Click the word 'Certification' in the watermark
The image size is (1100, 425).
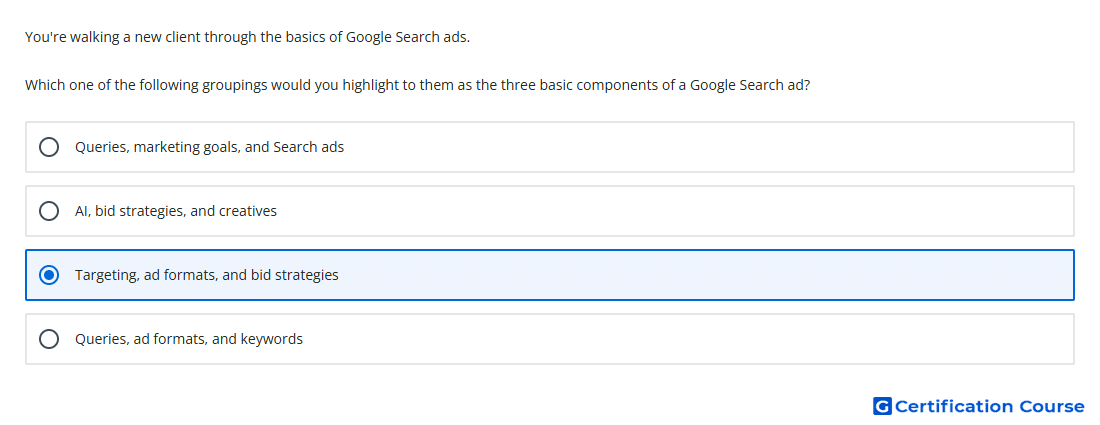coord(954,406)
